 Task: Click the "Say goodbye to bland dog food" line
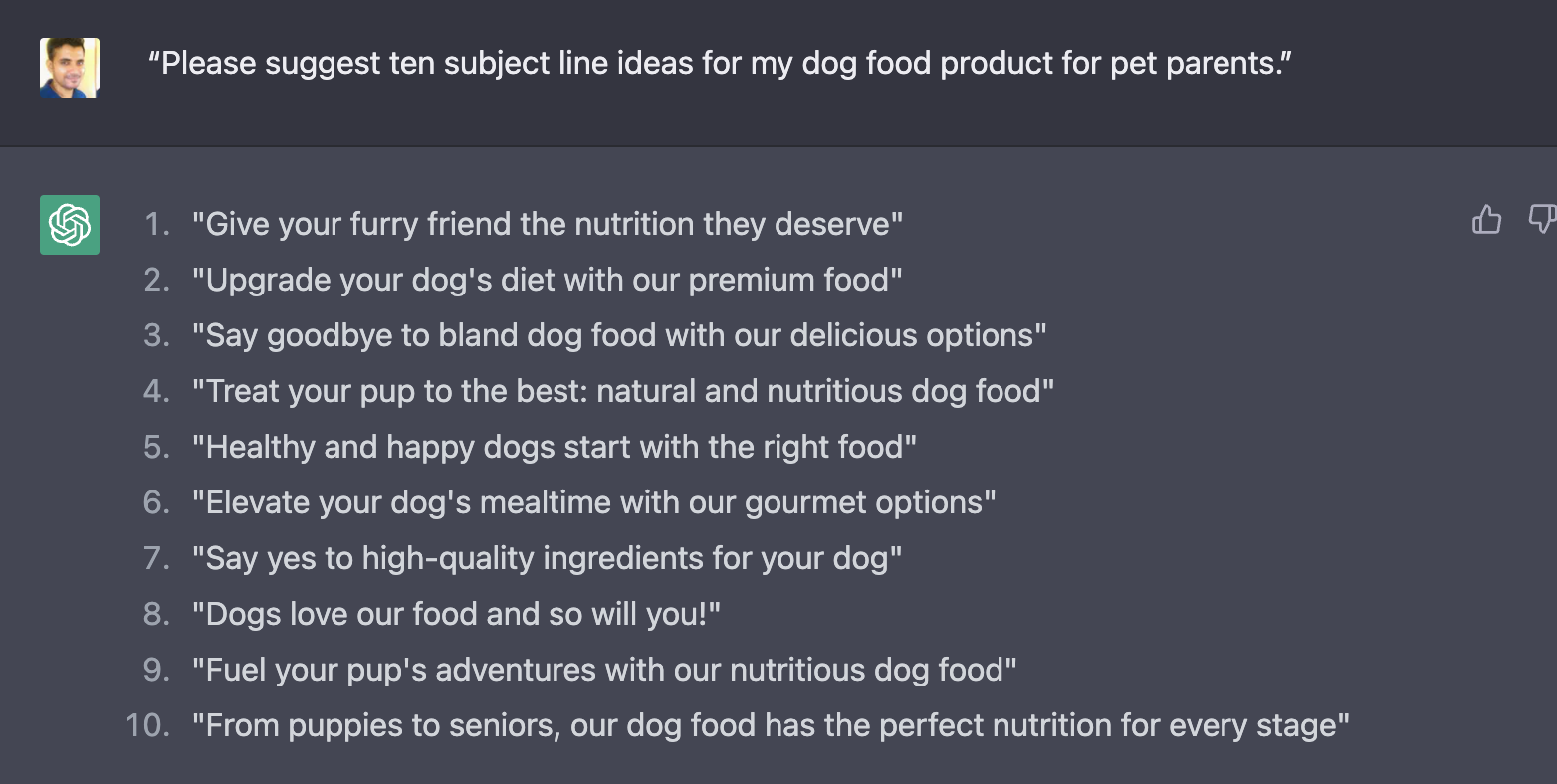tap(619, 335)
